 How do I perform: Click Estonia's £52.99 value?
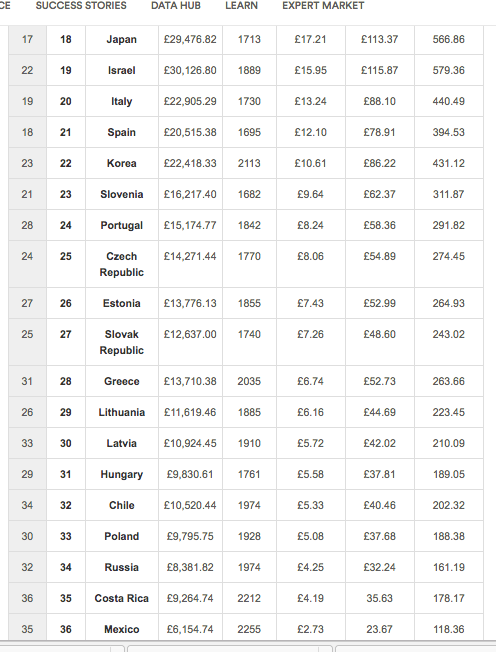tap(380, 303)
